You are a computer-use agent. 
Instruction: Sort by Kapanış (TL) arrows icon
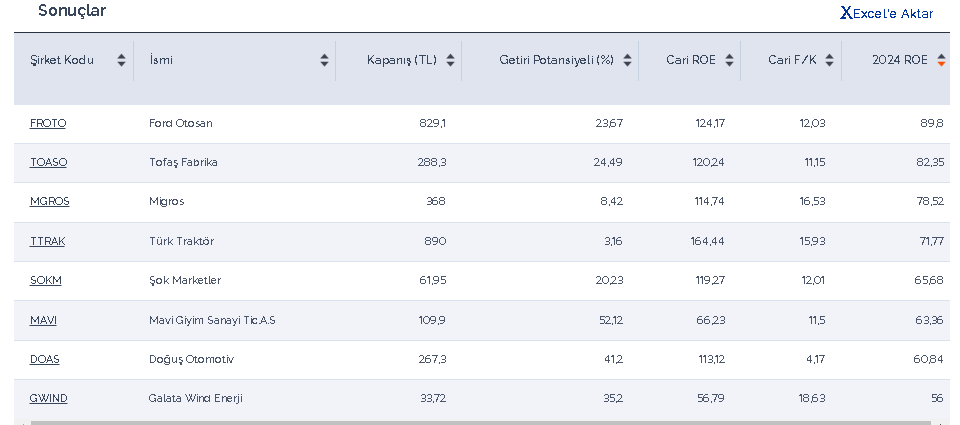coord(450,60)
